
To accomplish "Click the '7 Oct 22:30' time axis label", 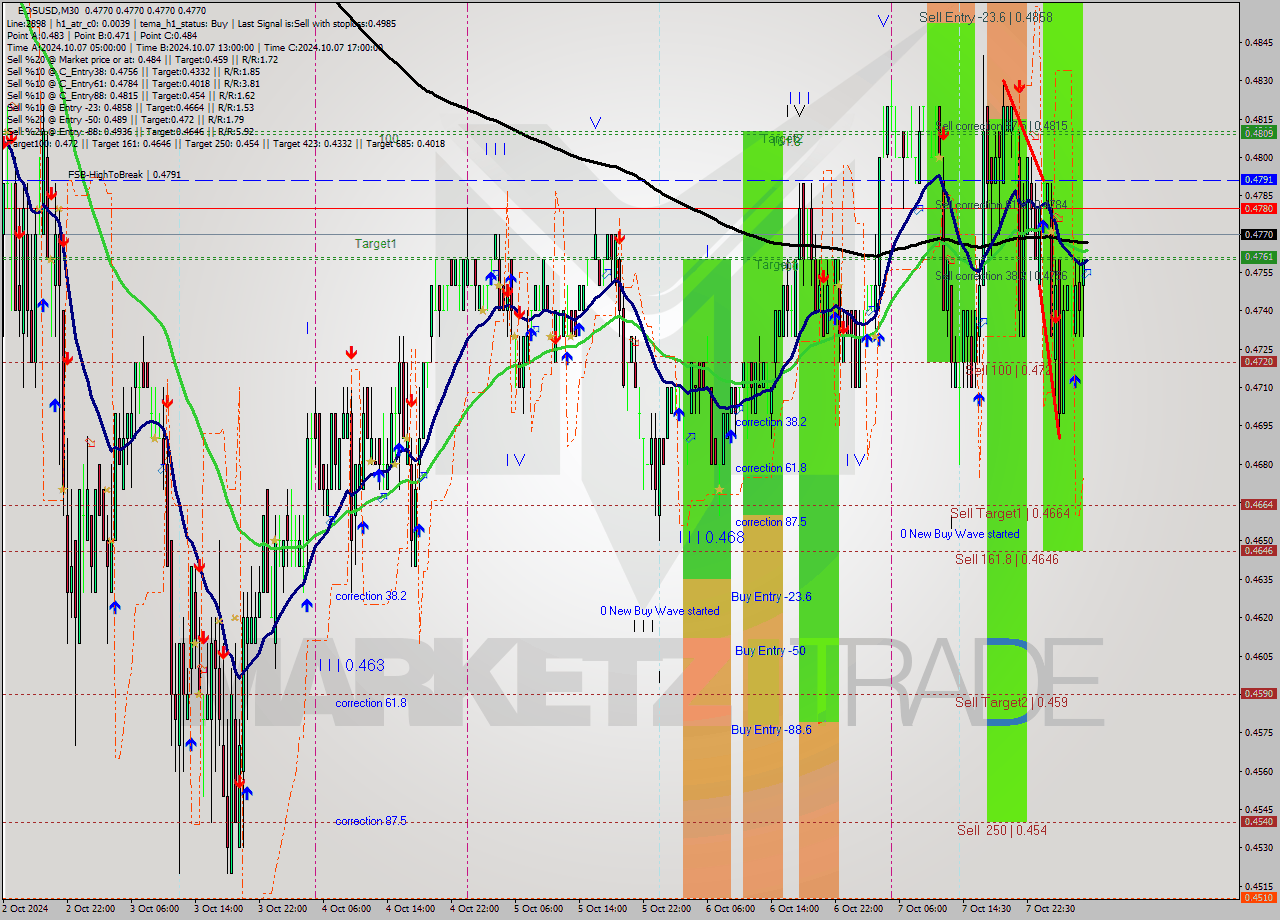I will [x=1050, y=909].
